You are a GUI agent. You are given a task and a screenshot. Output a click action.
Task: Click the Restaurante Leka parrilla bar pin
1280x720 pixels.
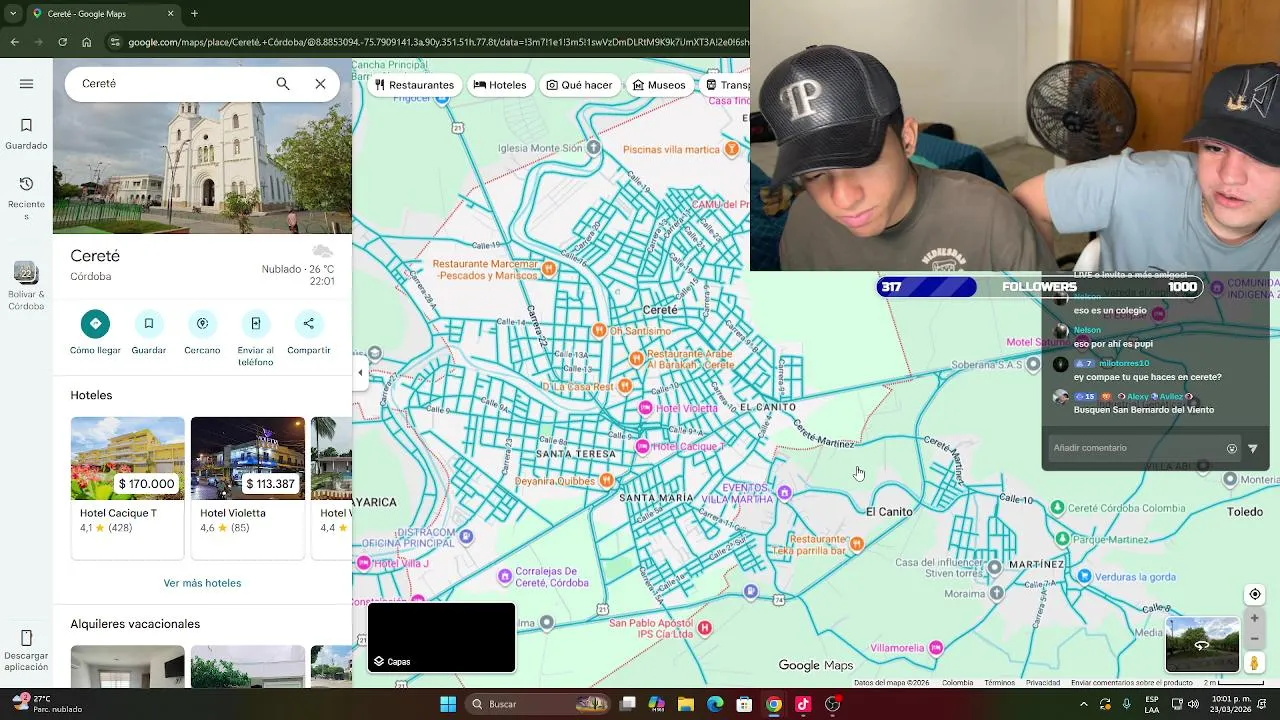pos(856,544)
